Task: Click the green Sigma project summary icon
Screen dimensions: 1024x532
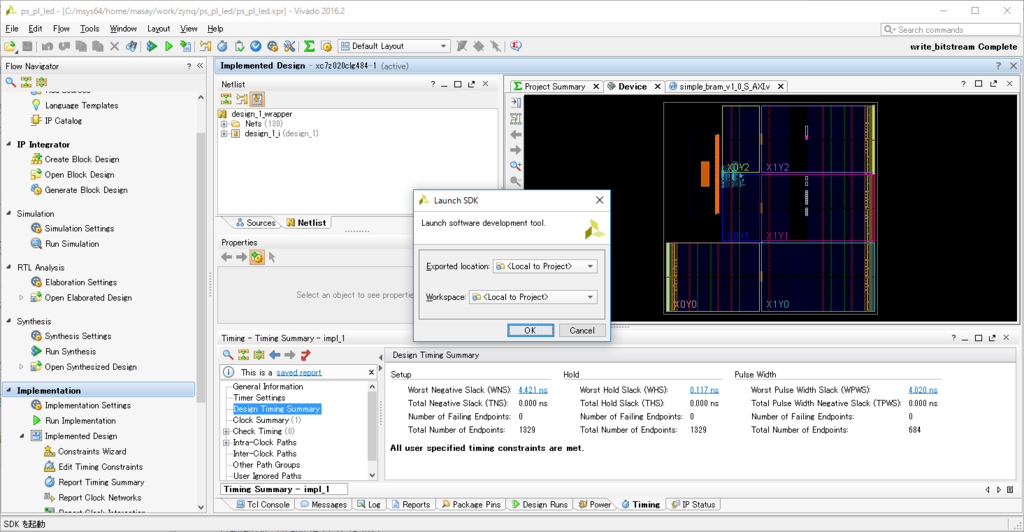Action: [309, 46]
